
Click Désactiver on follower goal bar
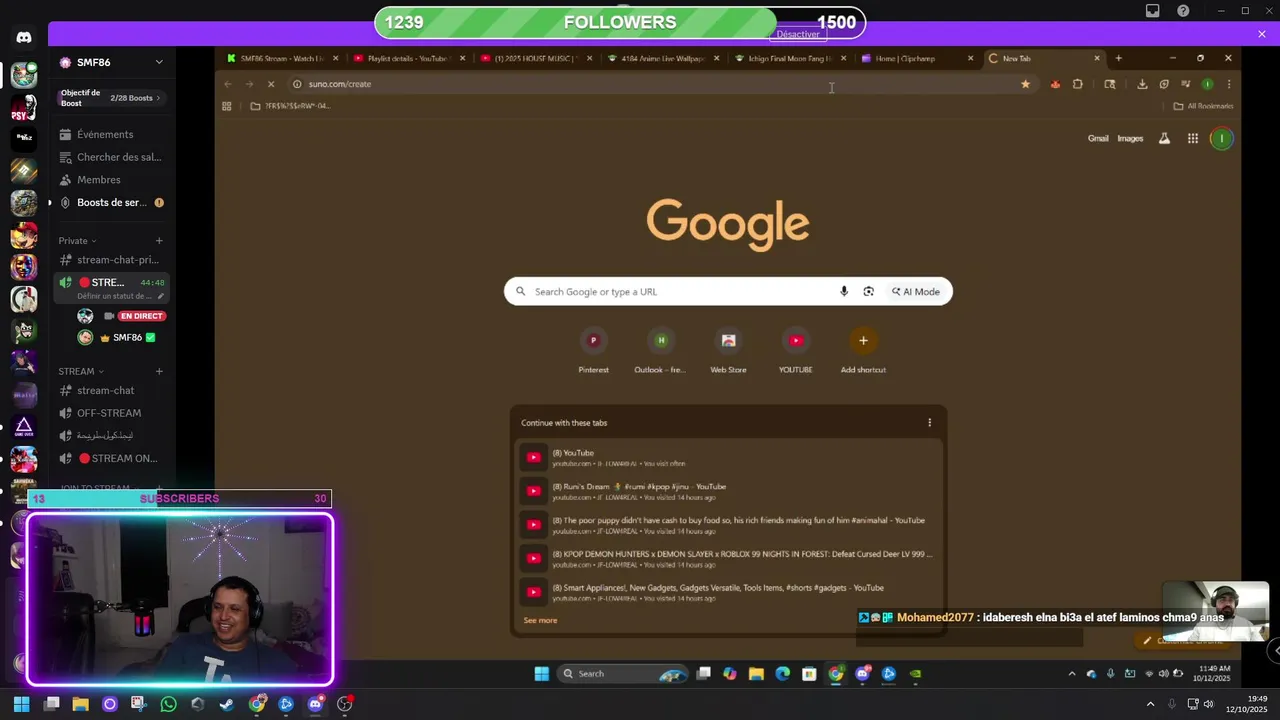tap(798, 34)
